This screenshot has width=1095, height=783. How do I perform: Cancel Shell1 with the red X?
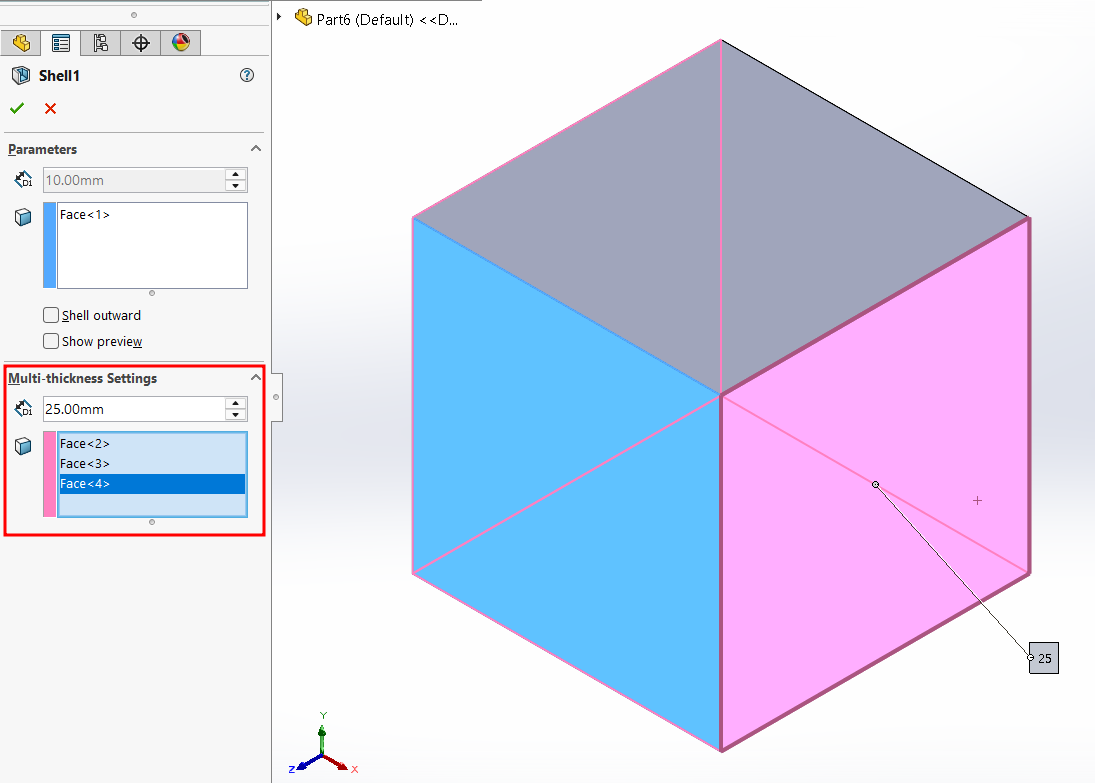click(x=50, y=108)
